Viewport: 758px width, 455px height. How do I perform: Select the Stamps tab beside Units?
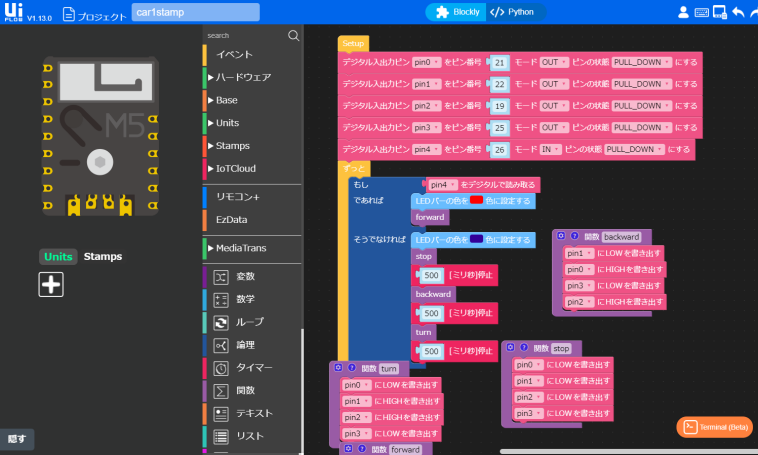coord(102,256)
